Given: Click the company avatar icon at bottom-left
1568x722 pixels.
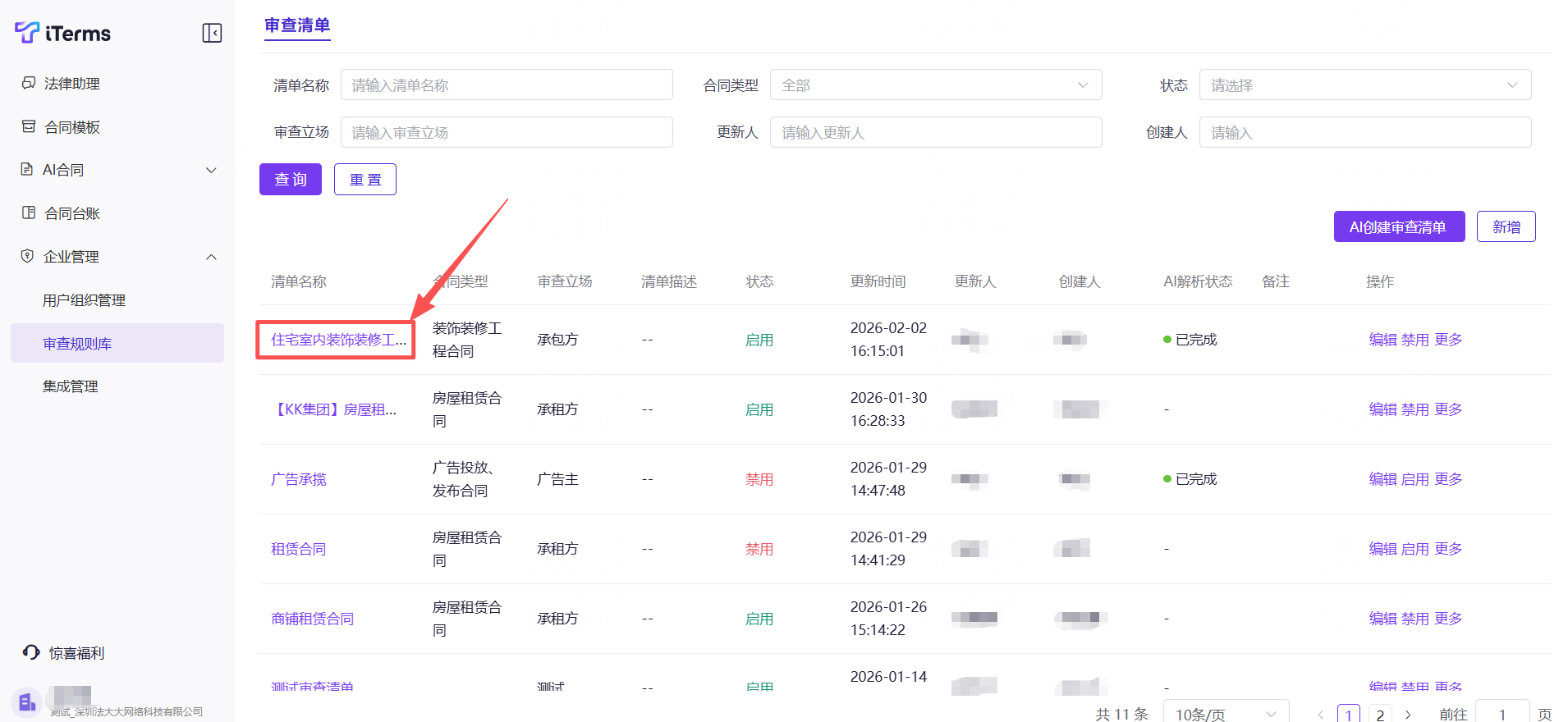Looking at the screenshot, I should coord(26,702).
